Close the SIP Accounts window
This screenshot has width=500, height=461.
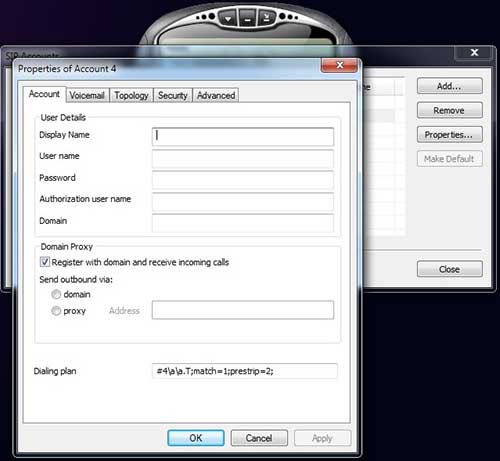click(474, 52)
